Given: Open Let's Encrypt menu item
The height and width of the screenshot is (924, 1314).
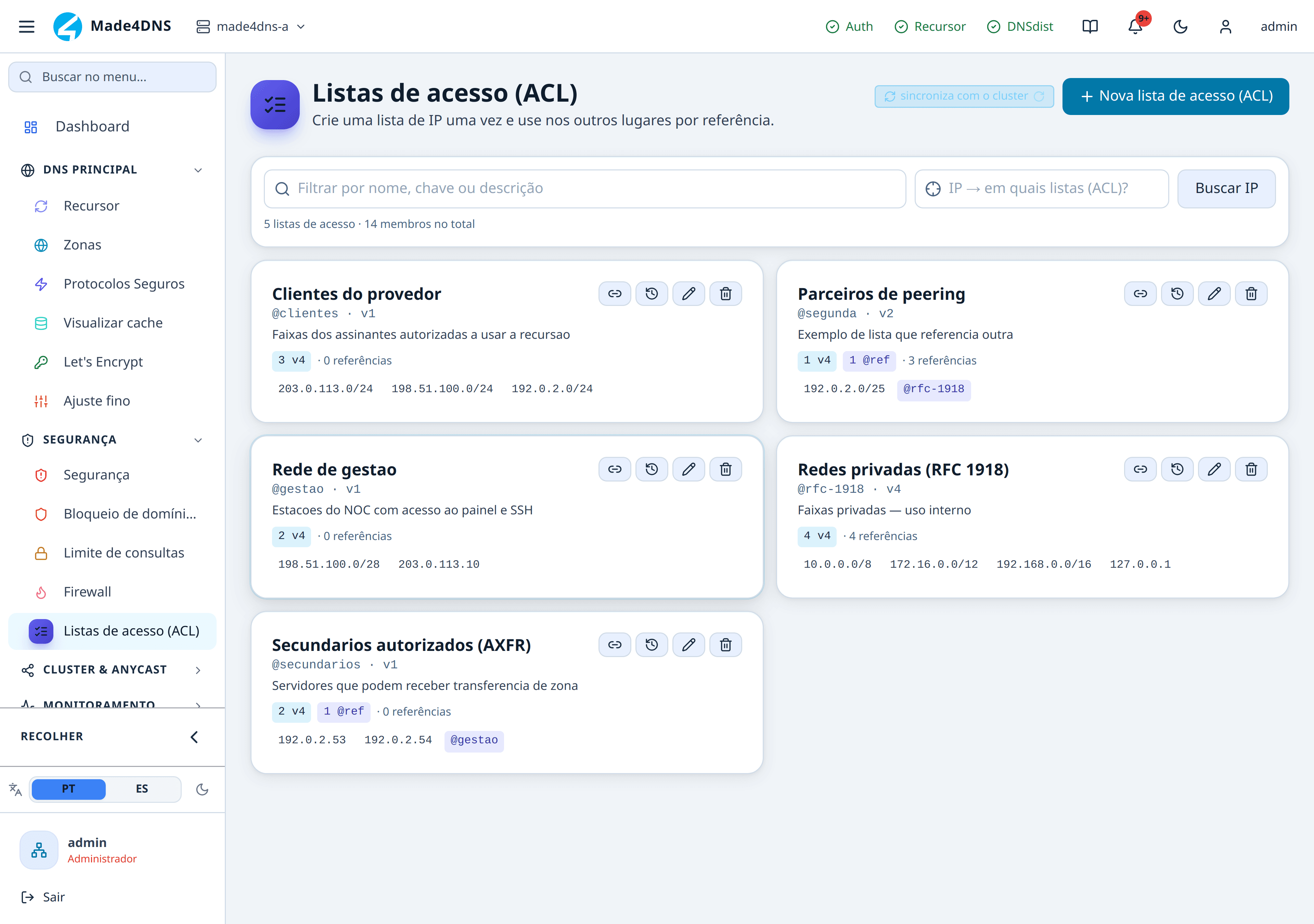Looking at the screenshot, I should [112, 362].
